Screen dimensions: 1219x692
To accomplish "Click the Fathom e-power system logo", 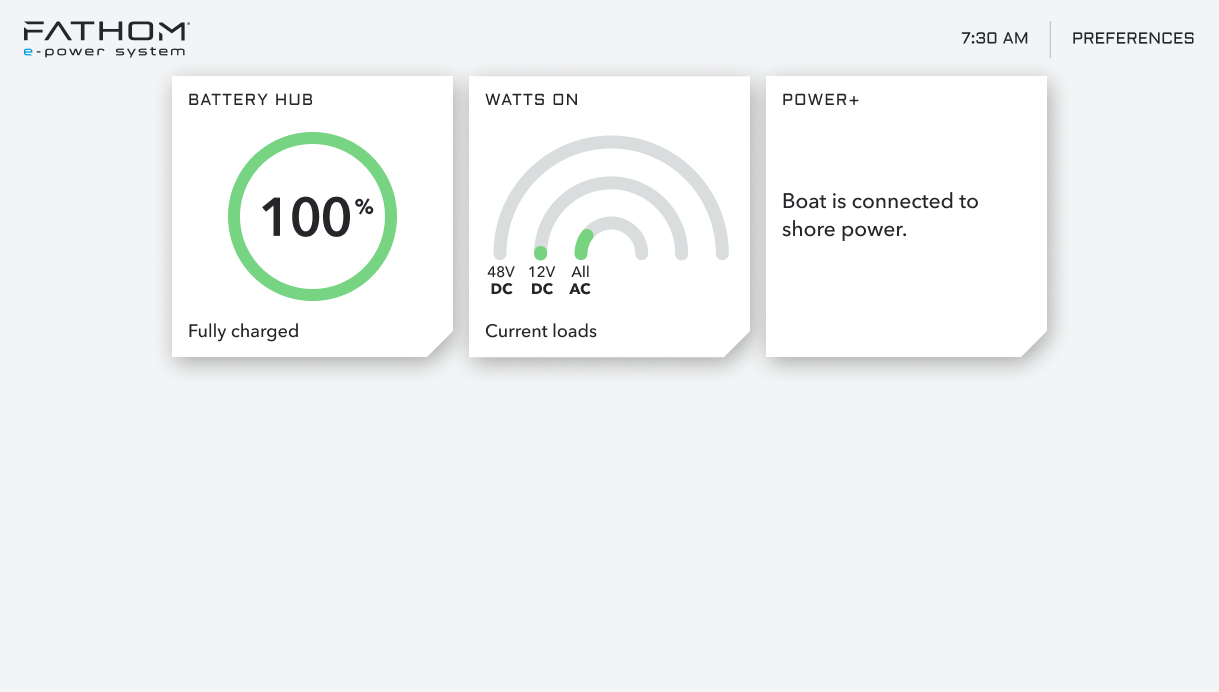I will click(x=105, y=38).
